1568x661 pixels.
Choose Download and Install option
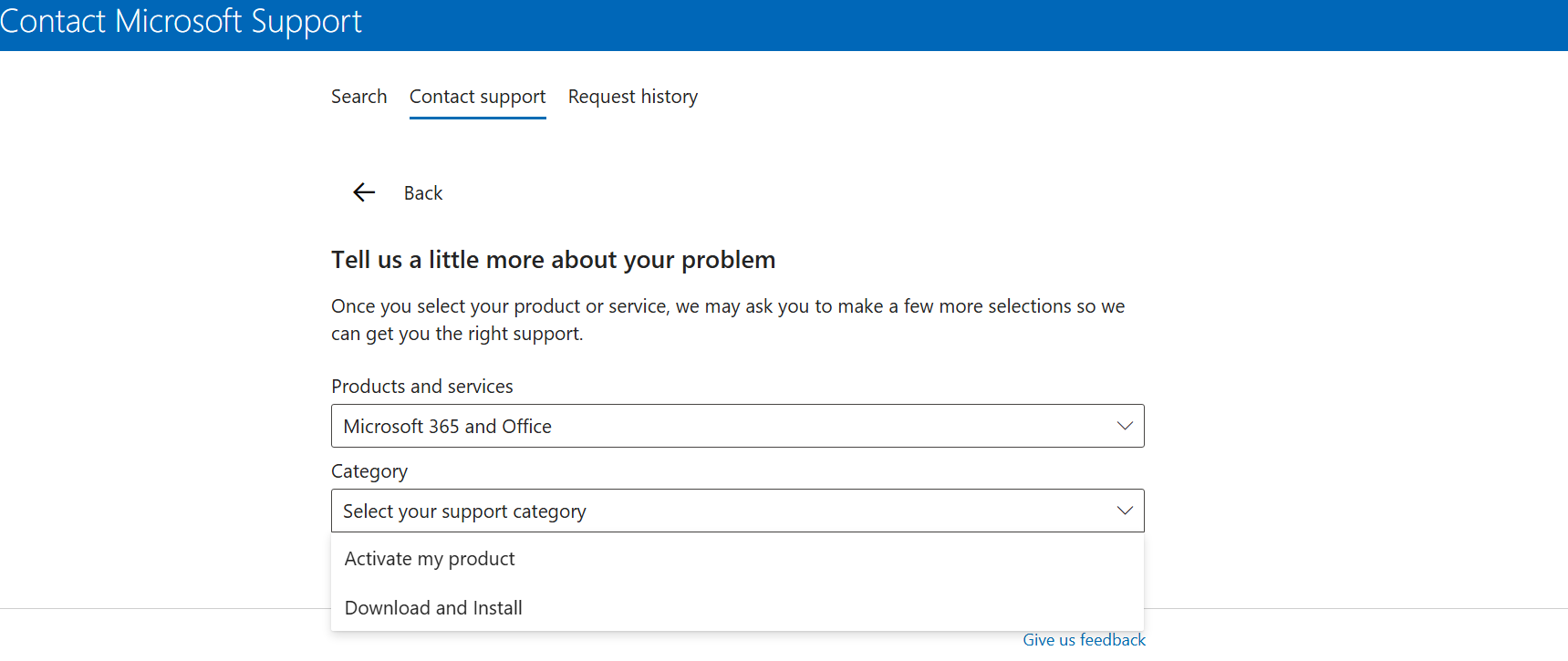tap(737, 608)
